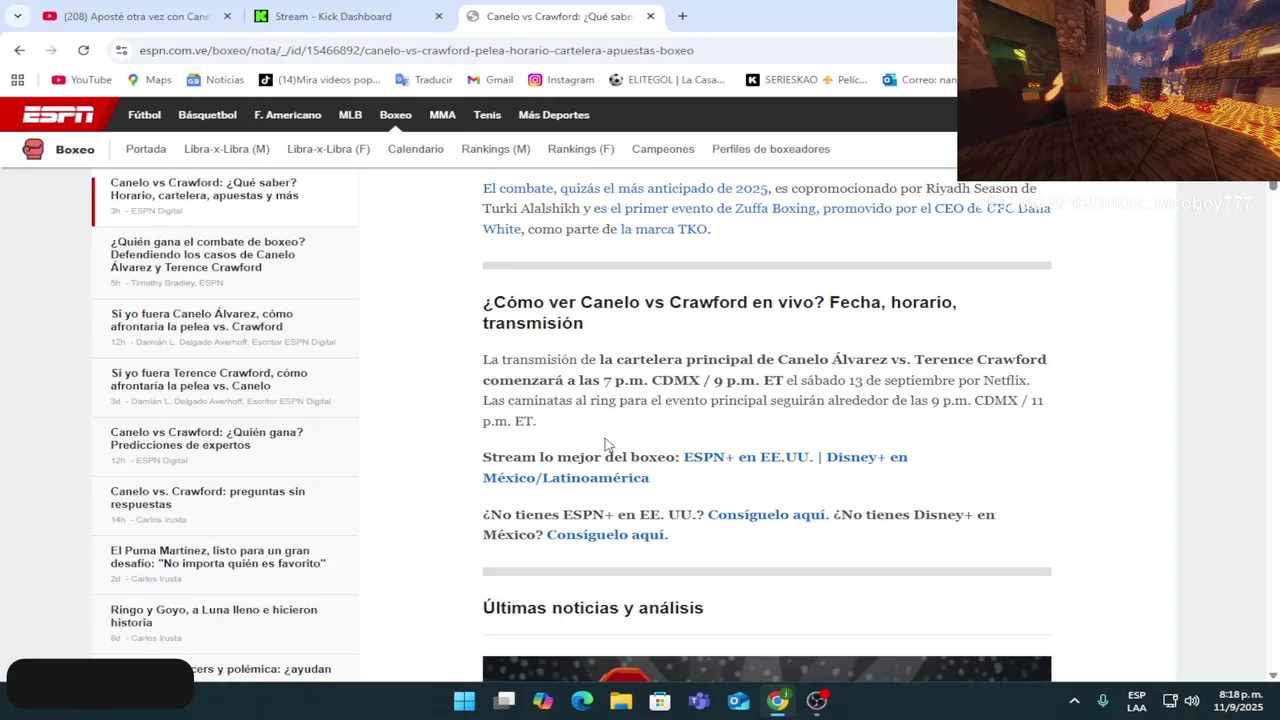This screenshot has width=1280, height=720.
Task: Open Outlook from the taskbar
Action: pos(738,701)
